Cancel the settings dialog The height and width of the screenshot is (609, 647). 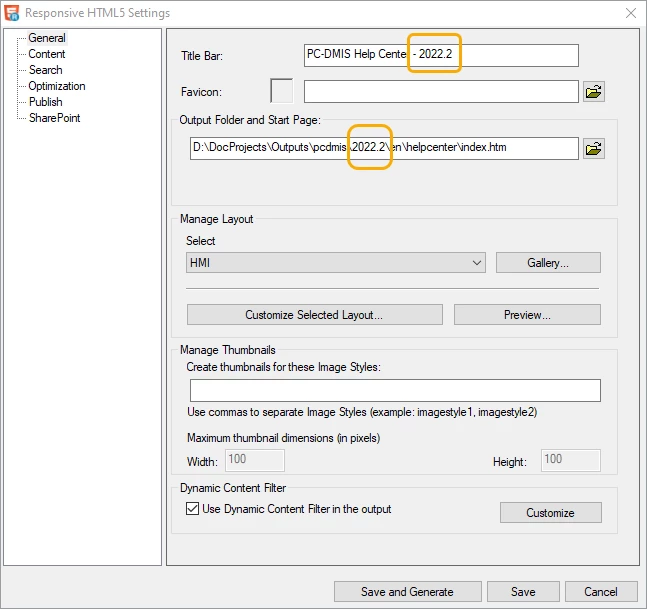601,592
